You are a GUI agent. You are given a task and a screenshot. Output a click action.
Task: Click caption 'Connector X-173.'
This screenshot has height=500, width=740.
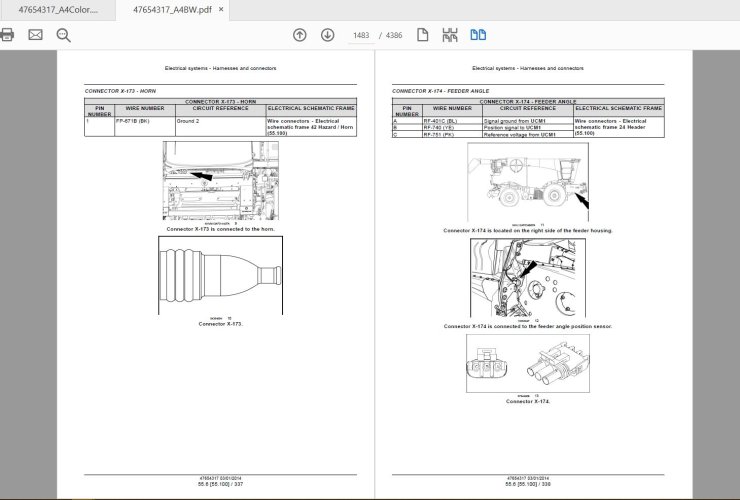(x=220, y=324)
